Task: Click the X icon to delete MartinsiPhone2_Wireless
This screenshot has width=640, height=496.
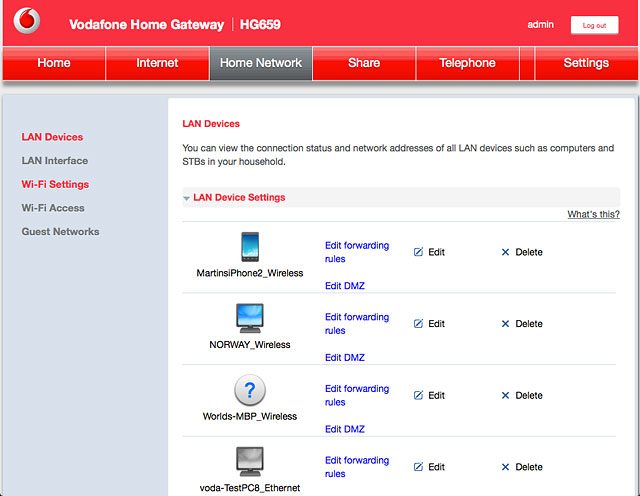Action: tap(505, 252)
